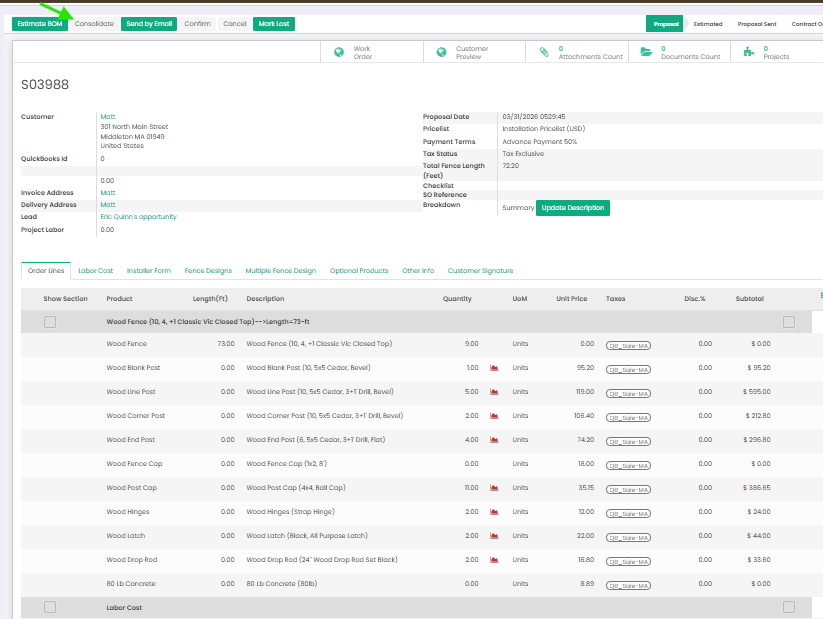The width and height of the screenshot is (823, 619).
Task: Click forecast chart icon on Wood Blank Post row
Action: (x=494, y=368)
